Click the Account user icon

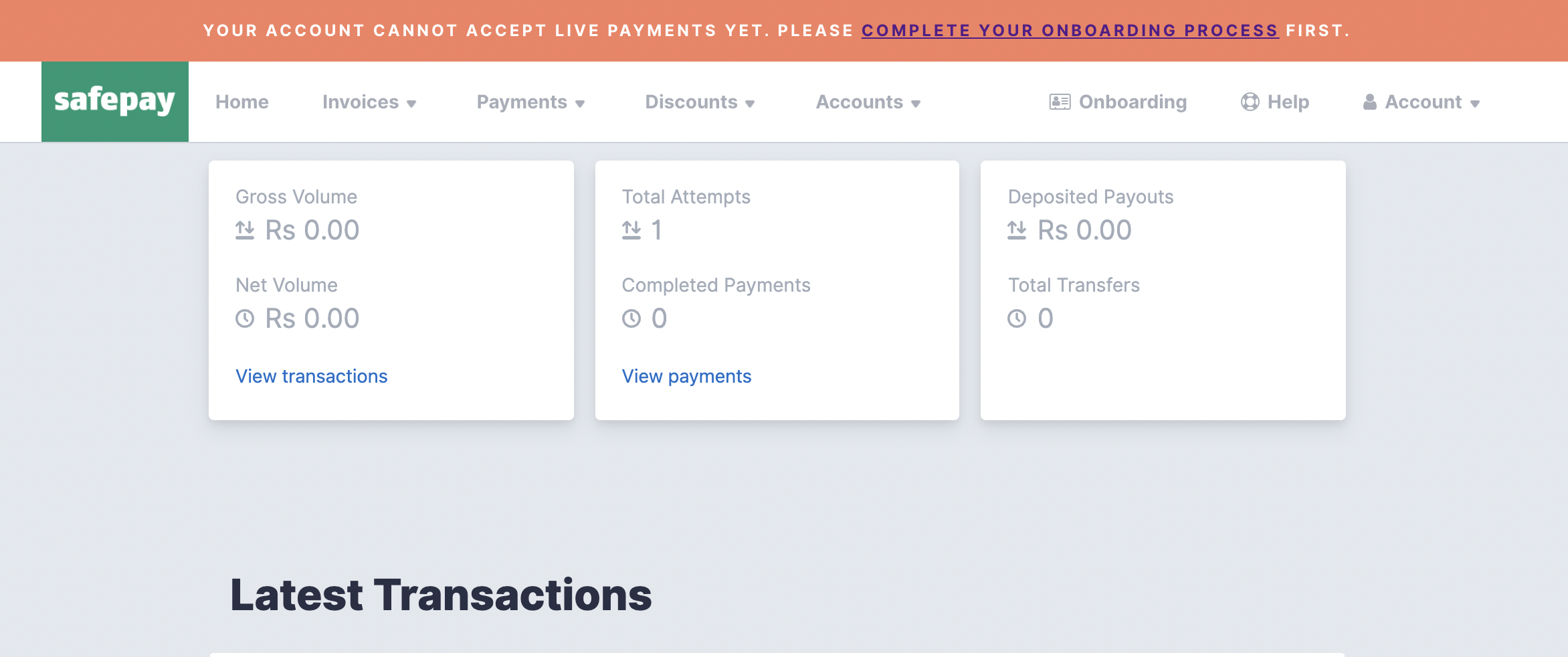pos(1369,101)
